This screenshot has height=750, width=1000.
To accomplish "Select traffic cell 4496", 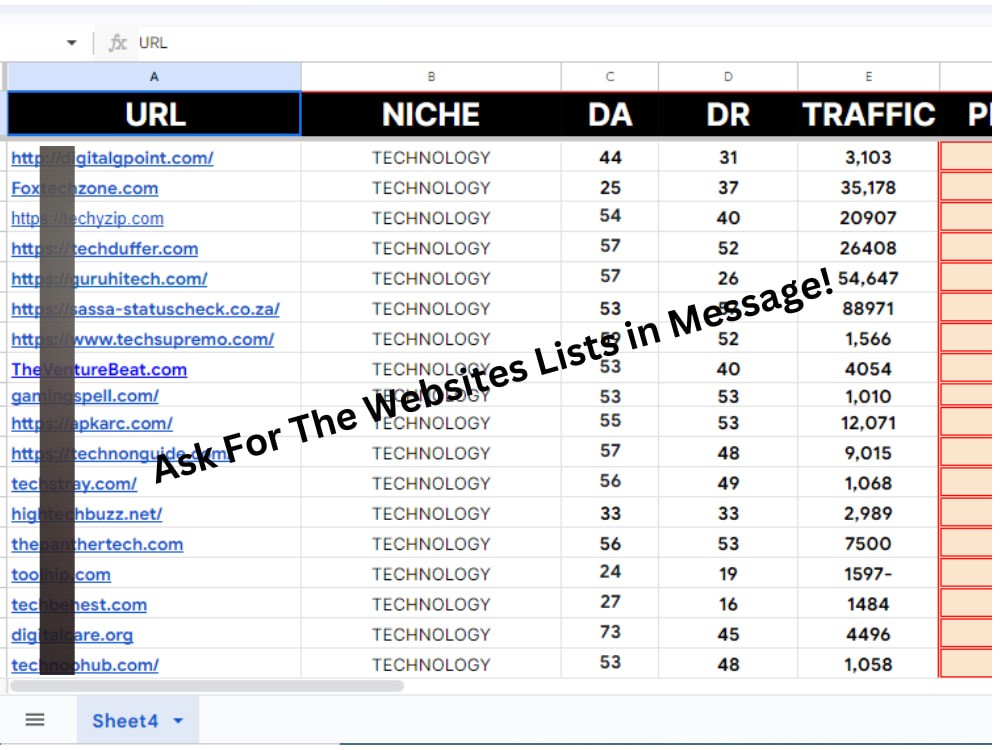I will (x=868, y=634).
